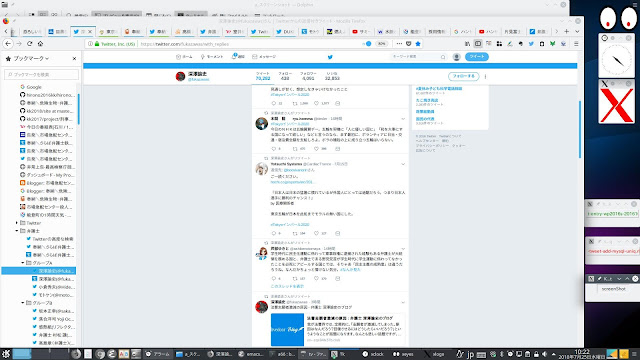Expand the Twitter bookmark folder

coord(17,223)
